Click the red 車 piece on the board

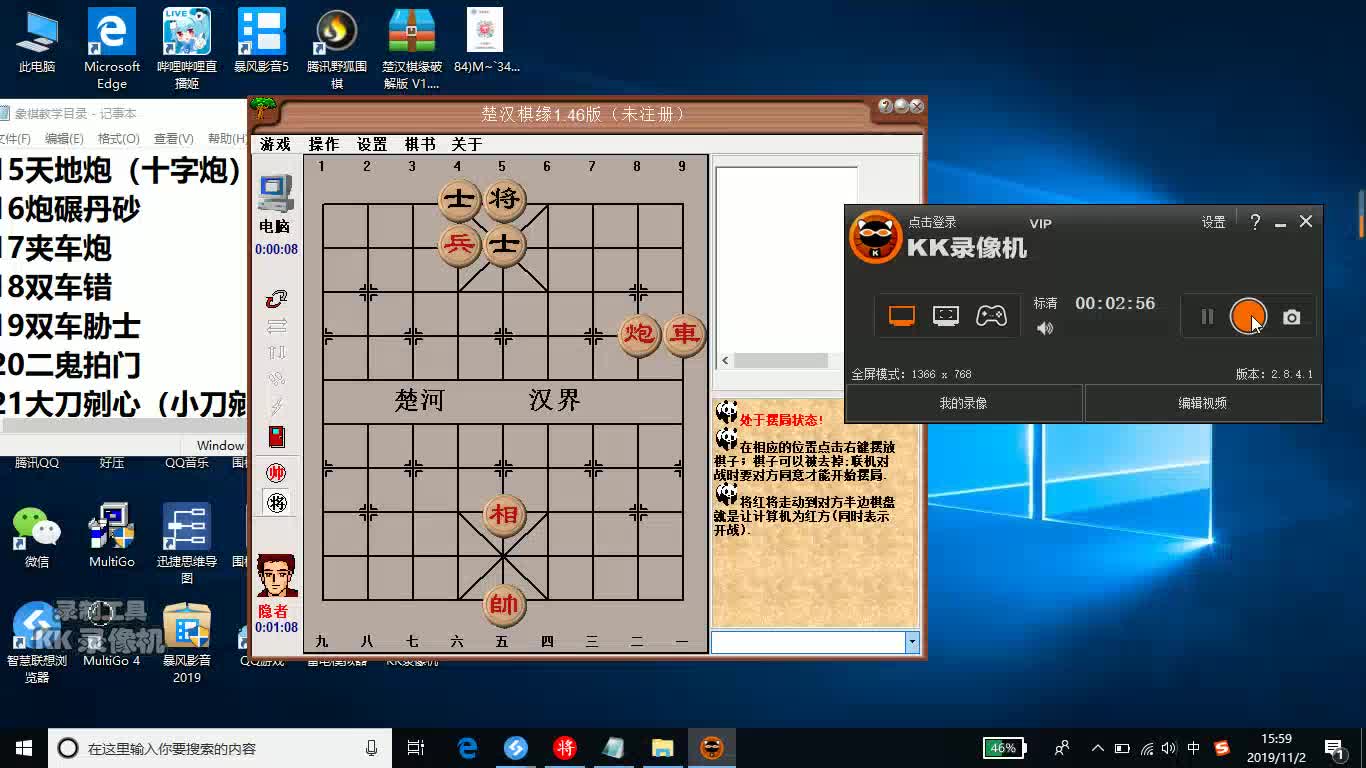tap(684, 333)
